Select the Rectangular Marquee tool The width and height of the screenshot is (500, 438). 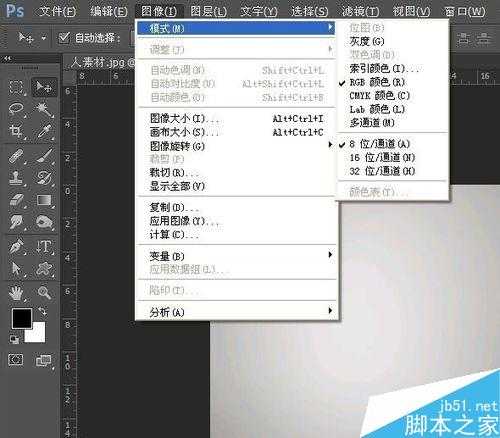click(x=16, y=87)
